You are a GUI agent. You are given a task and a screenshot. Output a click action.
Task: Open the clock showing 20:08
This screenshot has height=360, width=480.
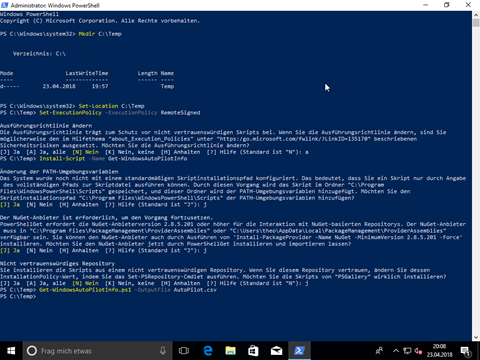(439, 351)
